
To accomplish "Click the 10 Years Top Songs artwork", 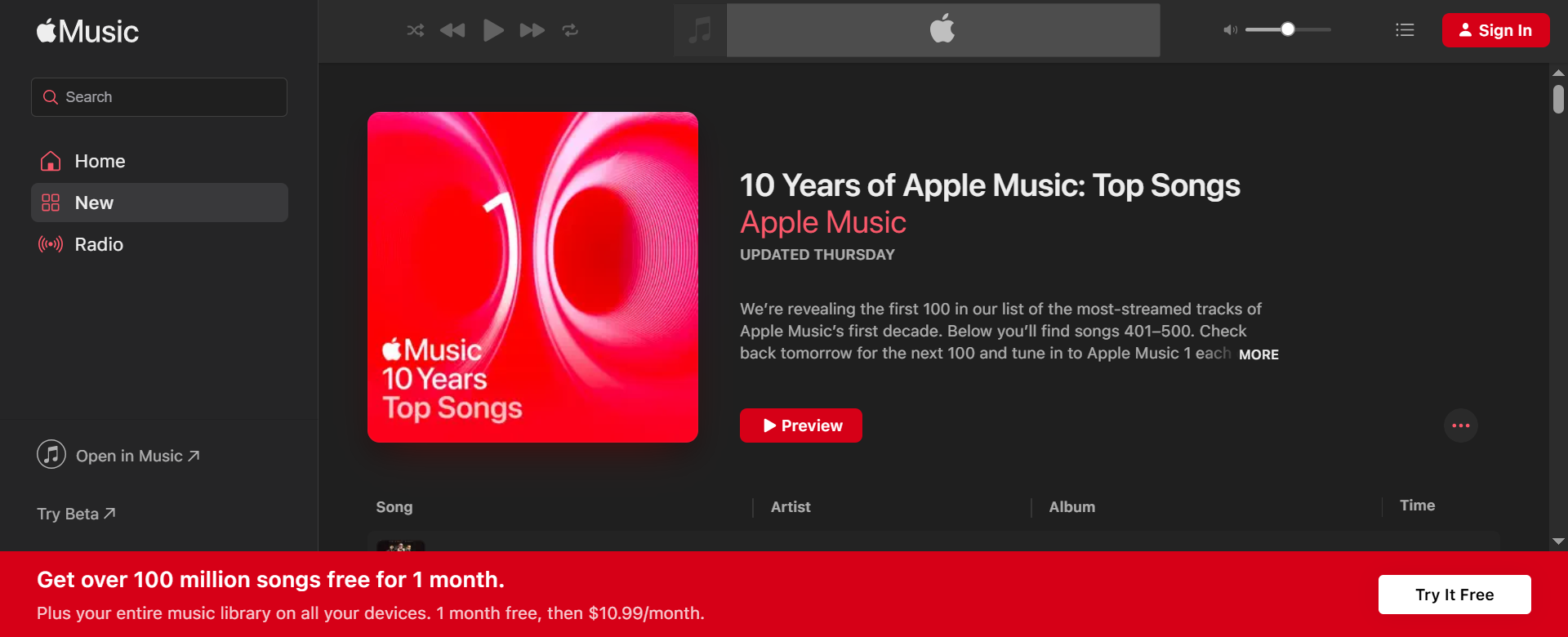I will (532, 277).
